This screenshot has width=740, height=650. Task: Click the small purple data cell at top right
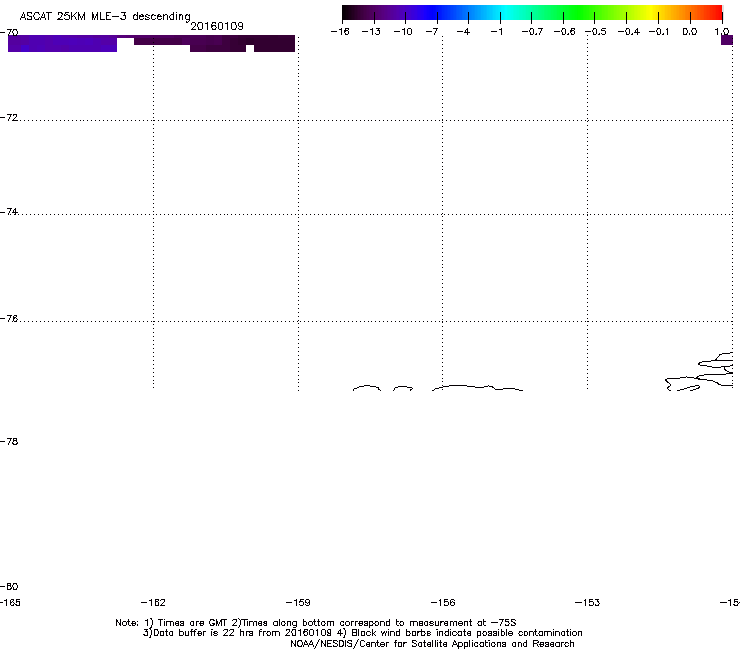727,40
